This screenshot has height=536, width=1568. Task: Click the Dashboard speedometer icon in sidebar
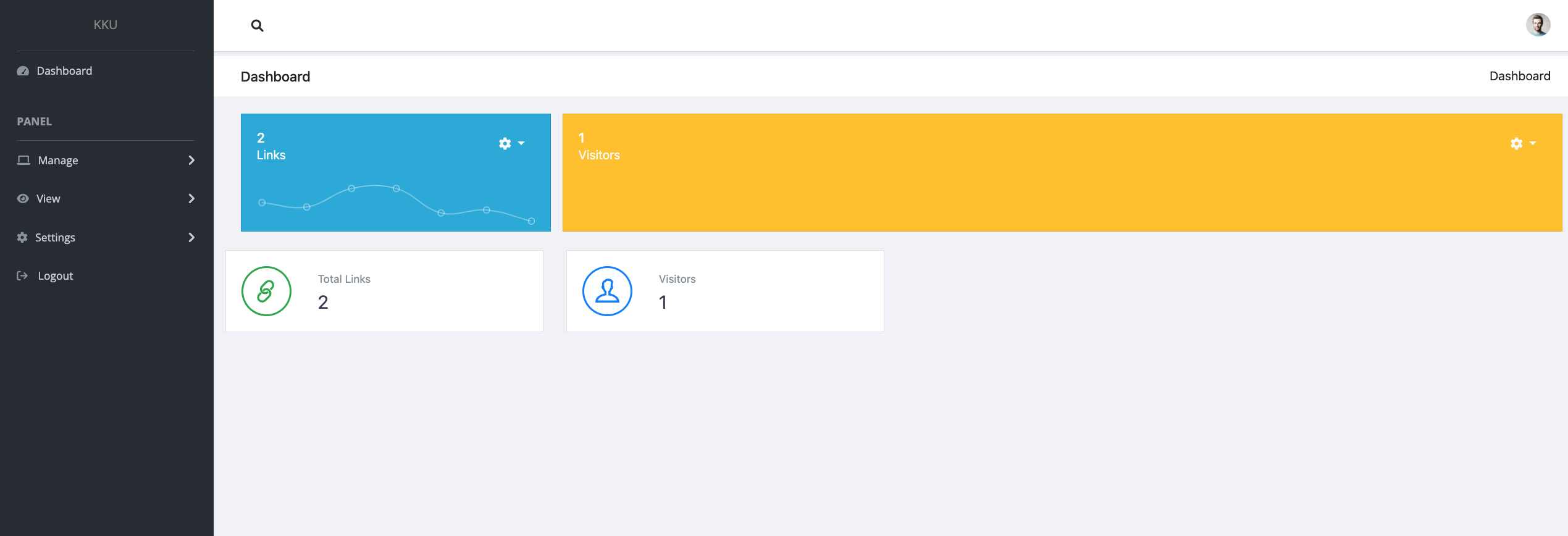pyautogui.click(x=23, y=71)
